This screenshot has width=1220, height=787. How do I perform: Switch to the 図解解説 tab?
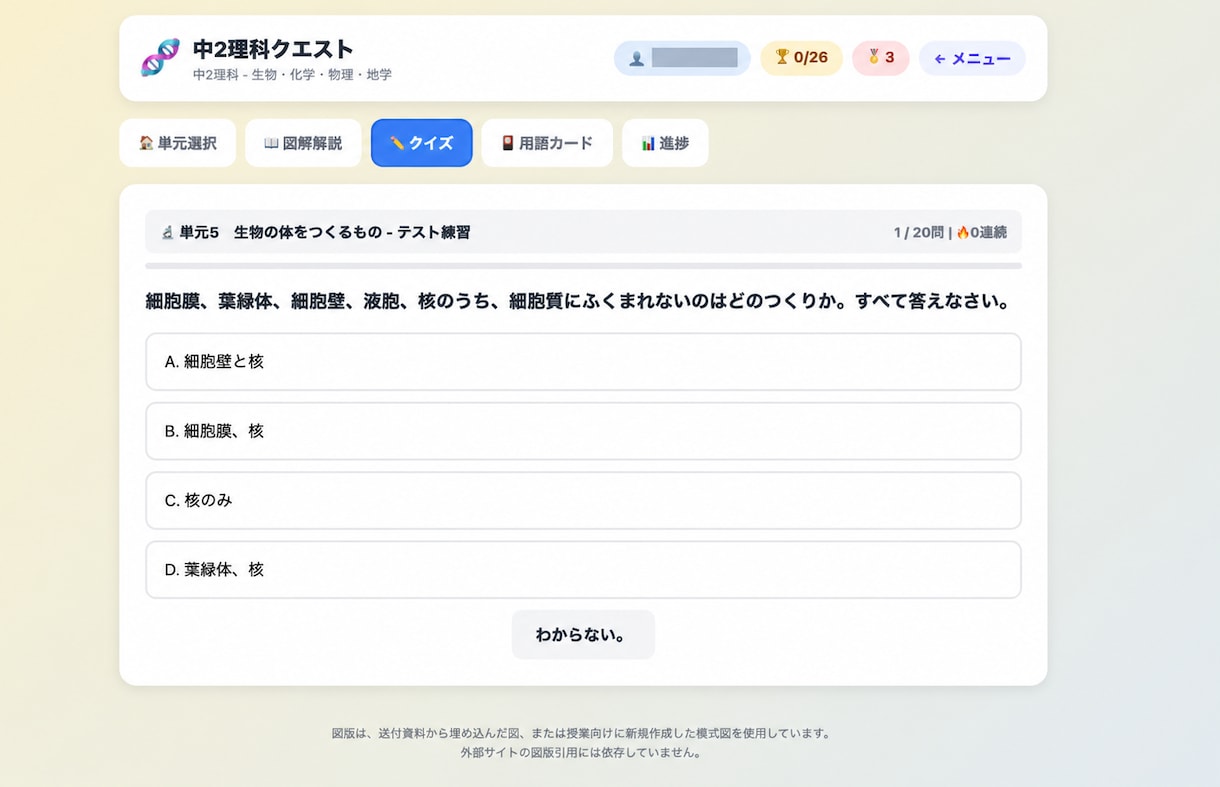coord(303,143)
